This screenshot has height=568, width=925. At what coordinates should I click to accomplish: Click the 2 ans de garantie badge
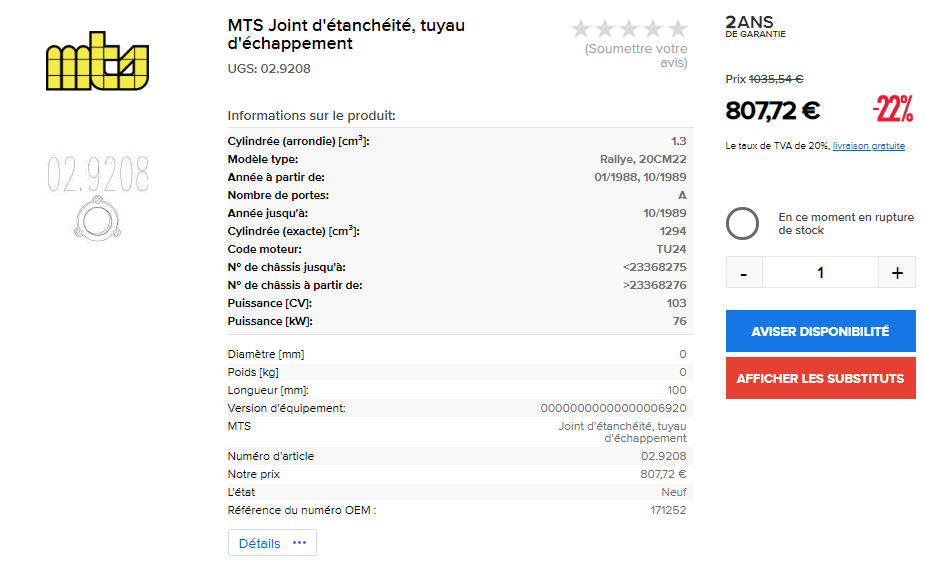click(x=756, y=27)
